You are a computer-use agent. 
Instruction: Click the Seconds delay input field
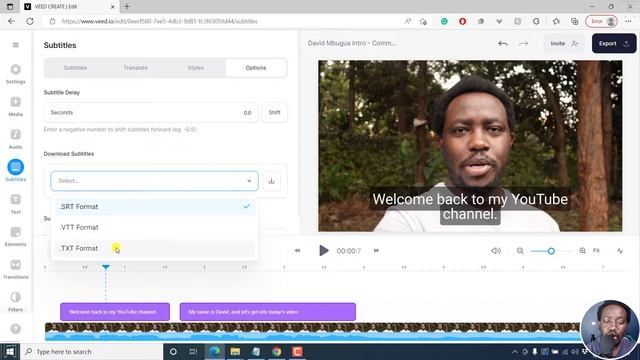pos(151,112)
